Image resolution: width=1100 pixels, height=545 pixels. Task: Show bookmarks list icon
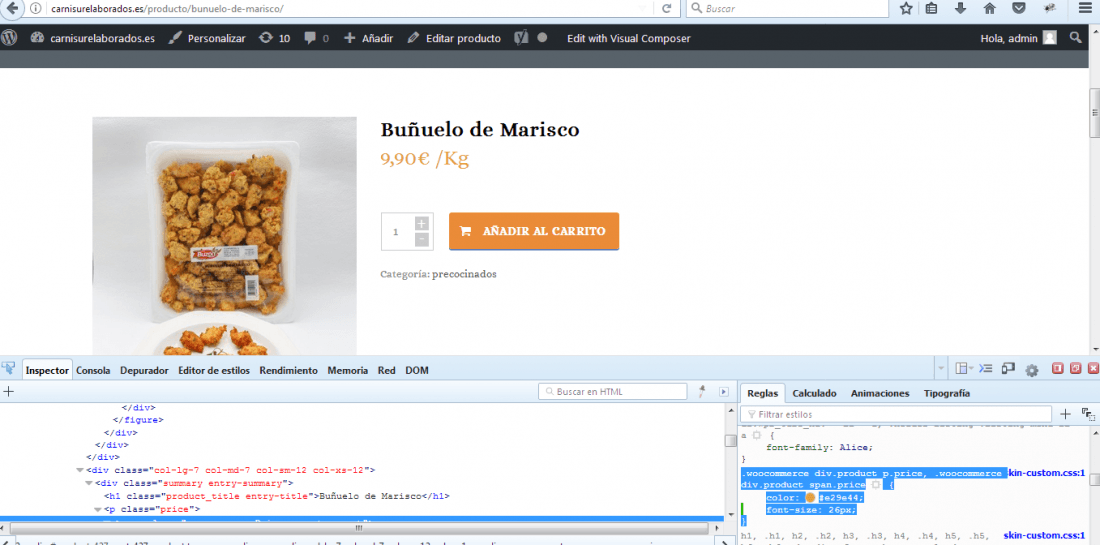point(931,8)
